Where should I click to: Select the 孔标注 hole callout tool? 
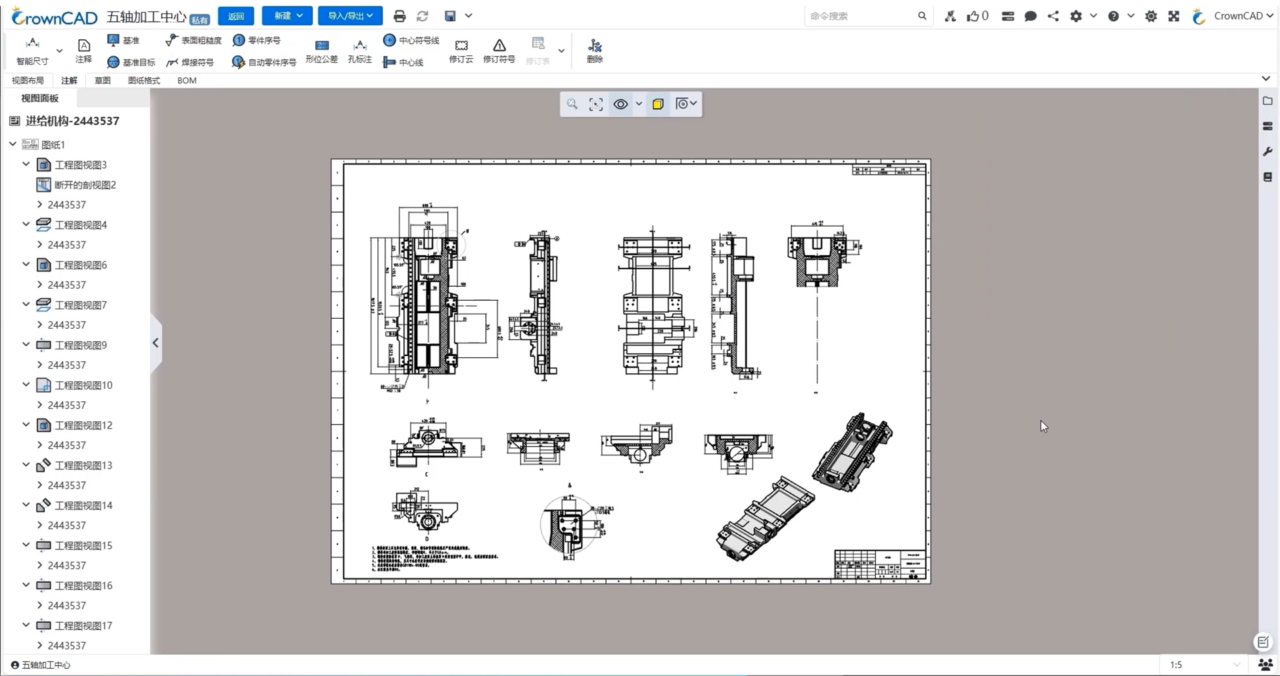[x=359, y=52]
